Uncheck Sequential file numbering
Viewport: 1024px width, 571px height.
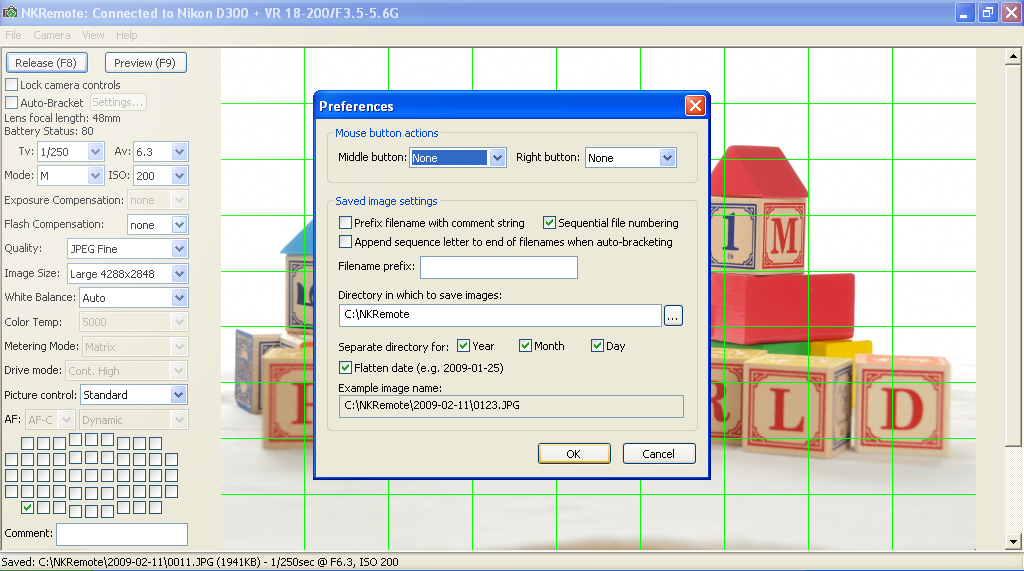(549, 223)
